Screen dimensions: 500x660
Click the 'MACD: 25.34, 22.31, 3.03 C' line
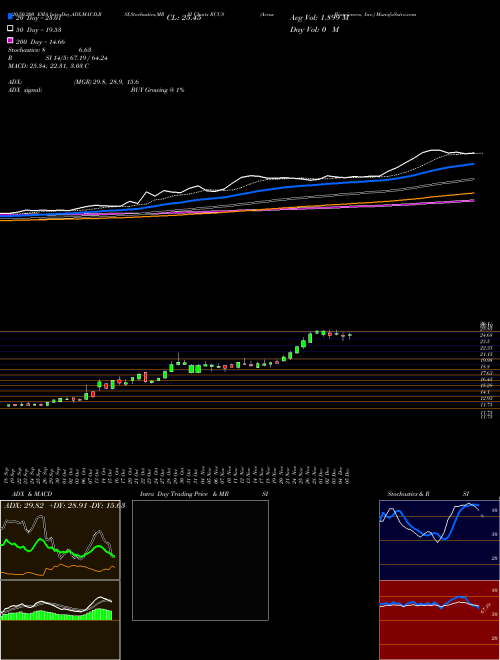48,66
